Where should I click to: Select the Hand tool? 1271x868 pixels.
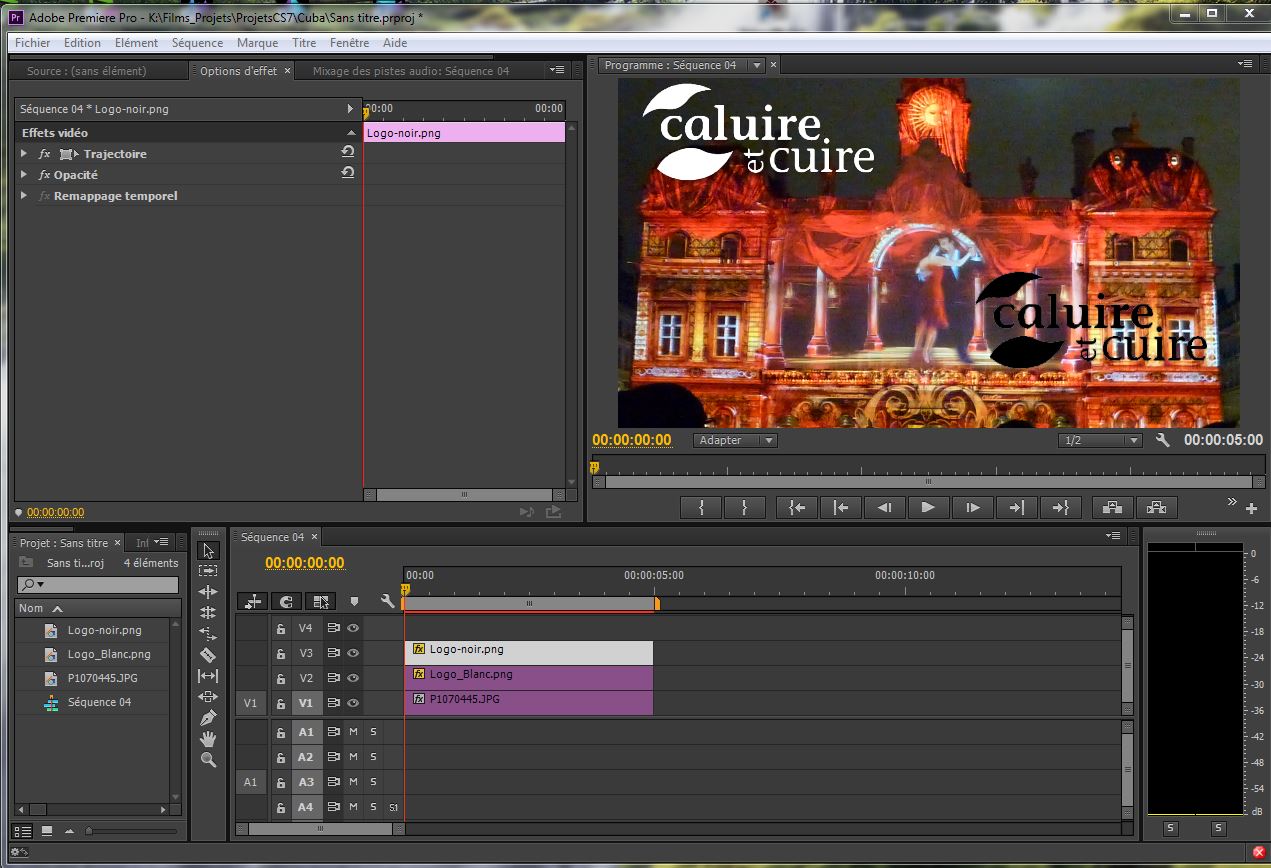click(x=208, y=739)
